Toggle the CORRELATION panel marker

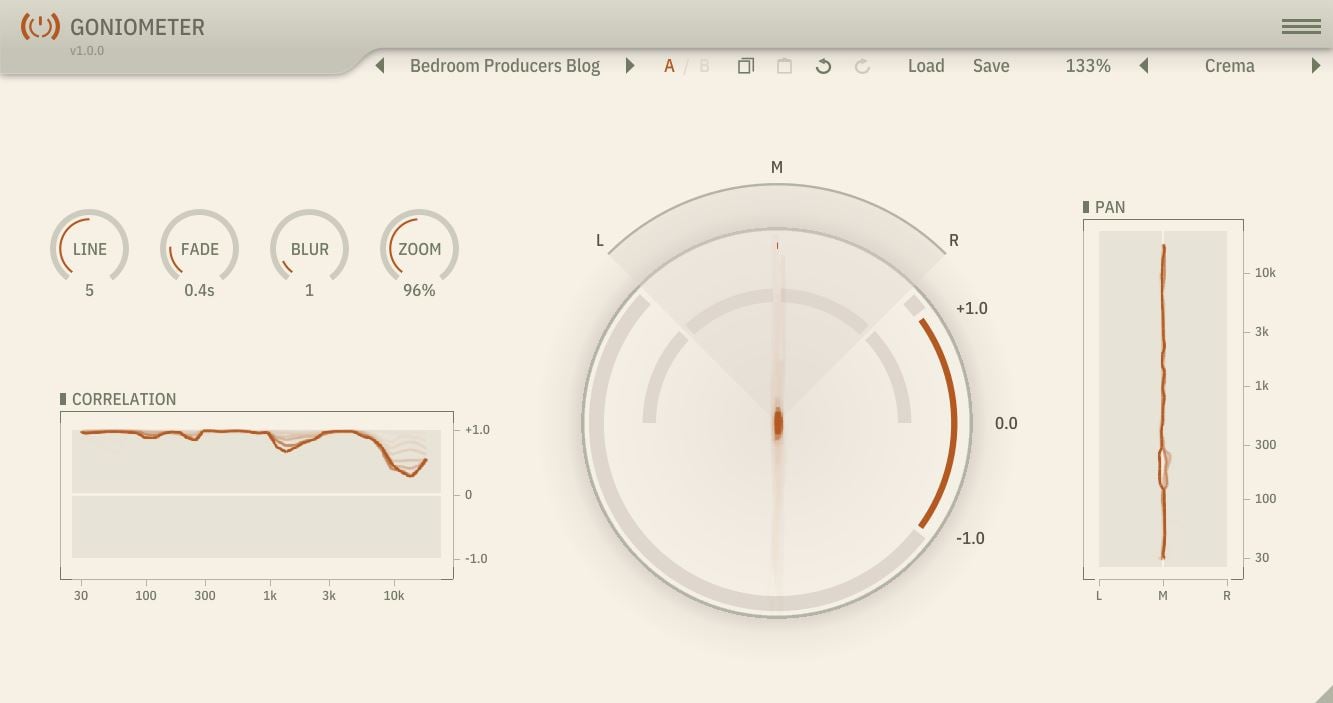pos(64,399)
